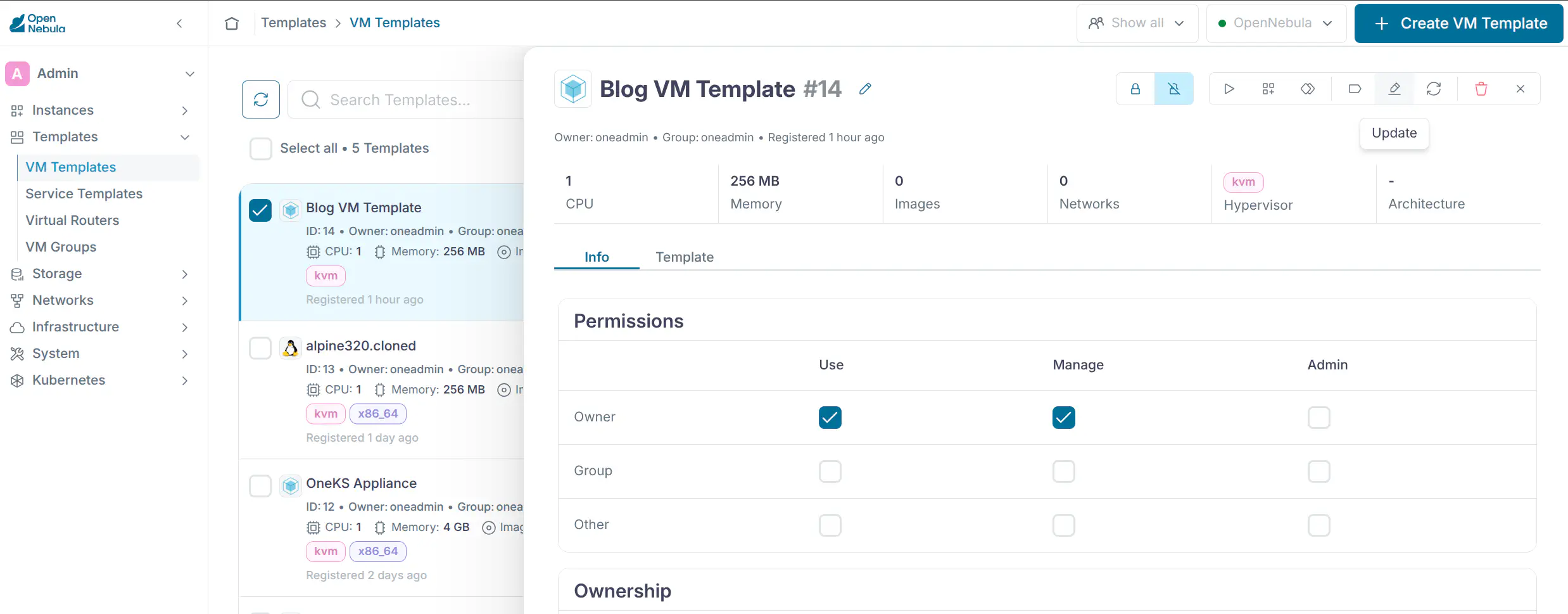This screenshot has width=1568, height=614.
Task: Click the Admin avatar letter A
Action: click(17, 74)
